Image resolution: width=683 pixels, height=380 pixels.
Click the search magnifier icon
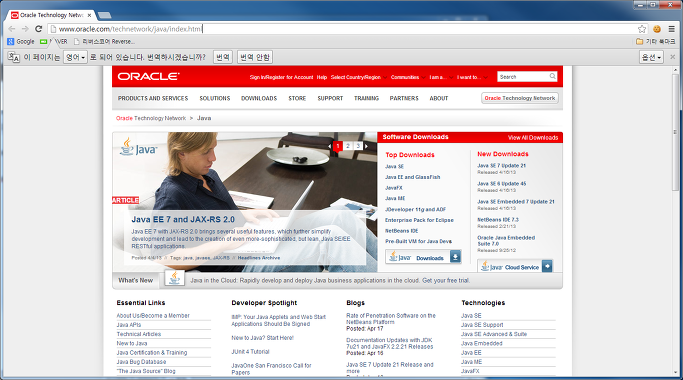(552, 76)
